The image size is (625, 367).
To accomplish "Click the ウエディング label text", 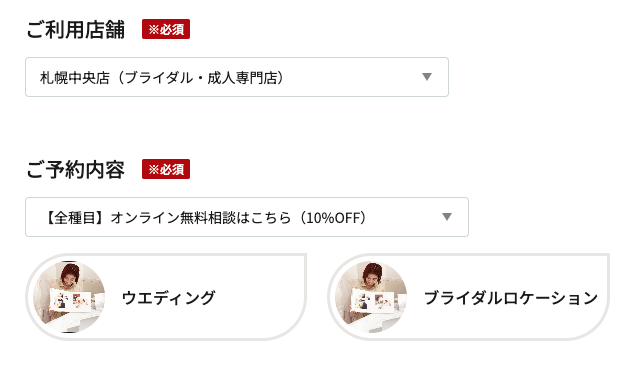I will click(x=169, y=298).
